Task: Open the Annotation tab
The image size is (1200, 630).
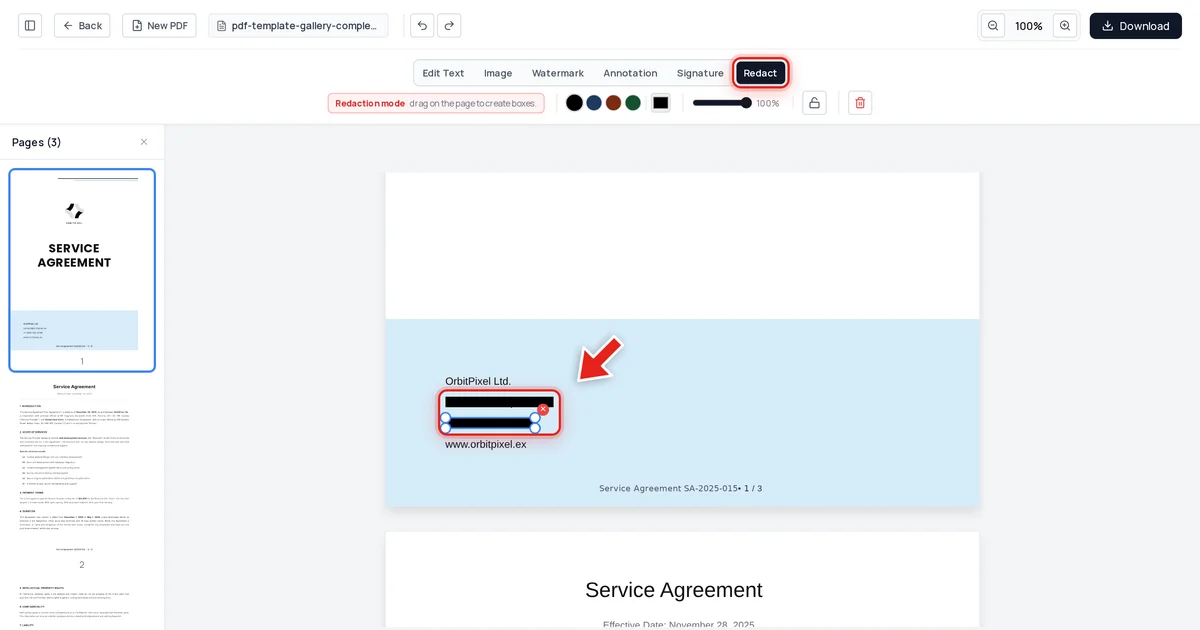Action: [x=630, y=73]
